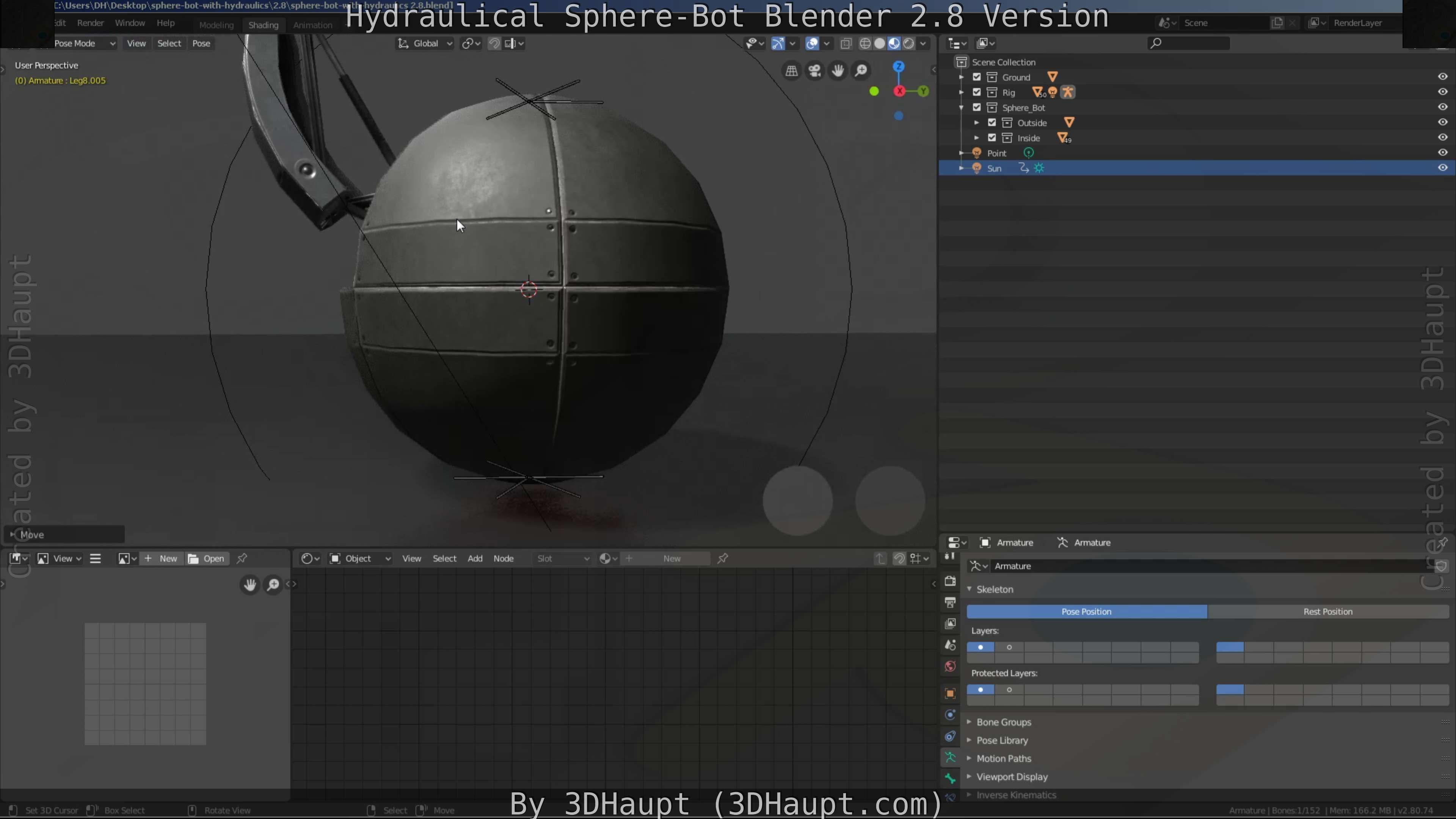Click the zoom magnifier button in 3D viewport
Screen dimensions: 1456x819
861,71
